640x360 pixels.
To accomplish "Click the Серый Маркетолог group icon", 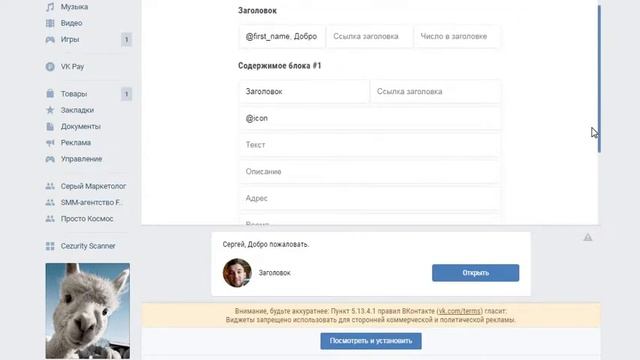I will coord(50,186).
